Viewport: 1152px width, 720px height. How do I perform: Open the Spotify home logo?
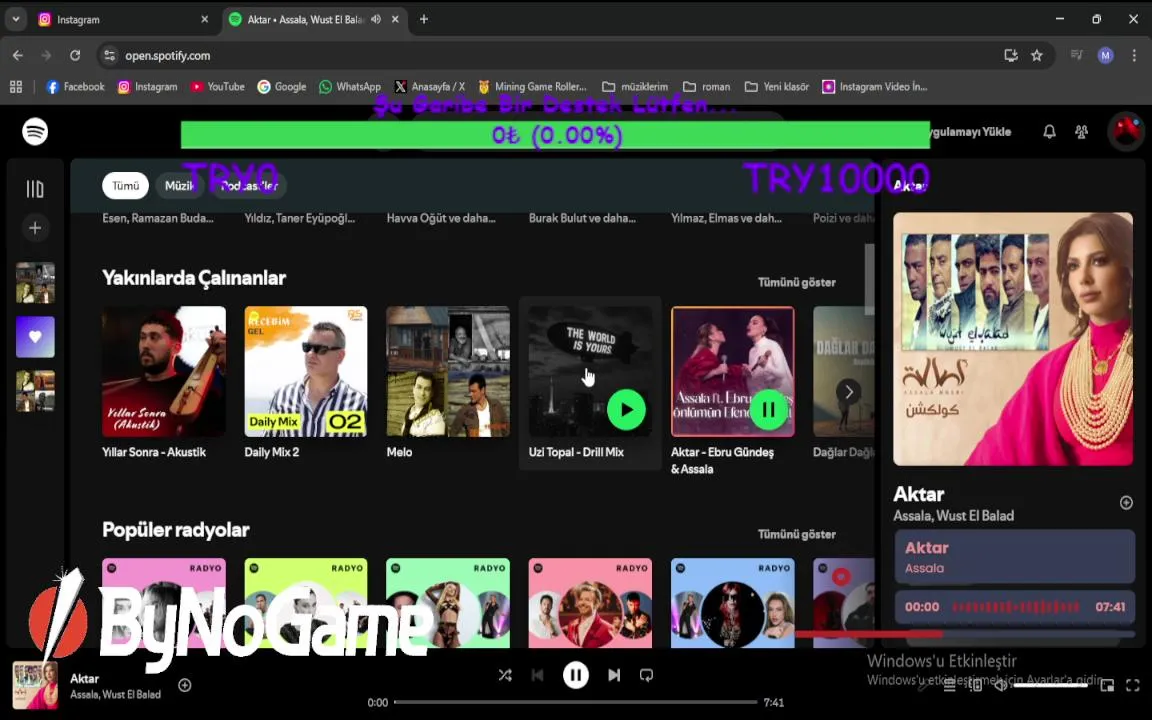(x=35, y=132)
